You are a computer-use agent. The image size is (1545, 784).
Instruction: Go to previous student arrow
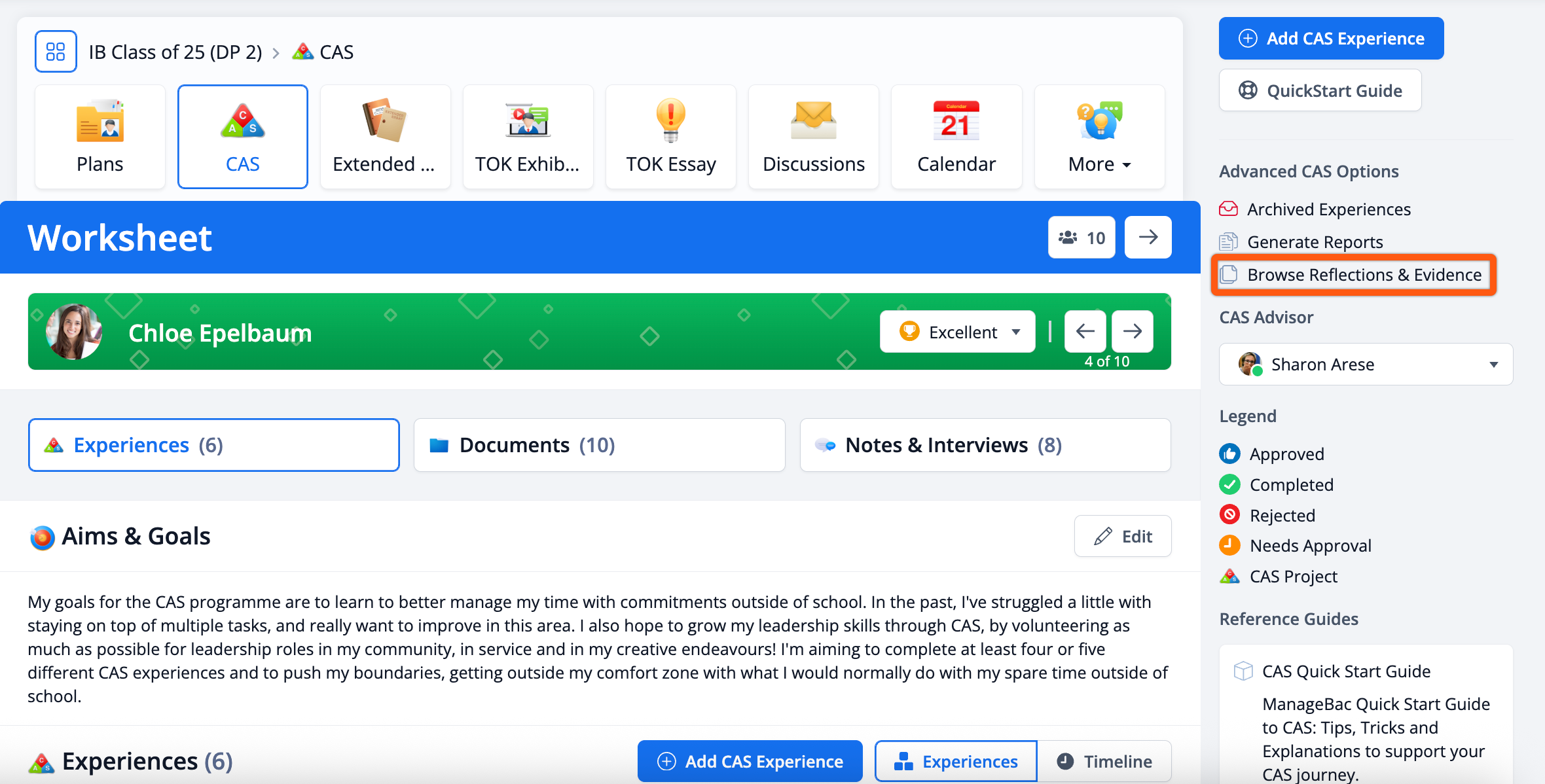coord(1085,331)
